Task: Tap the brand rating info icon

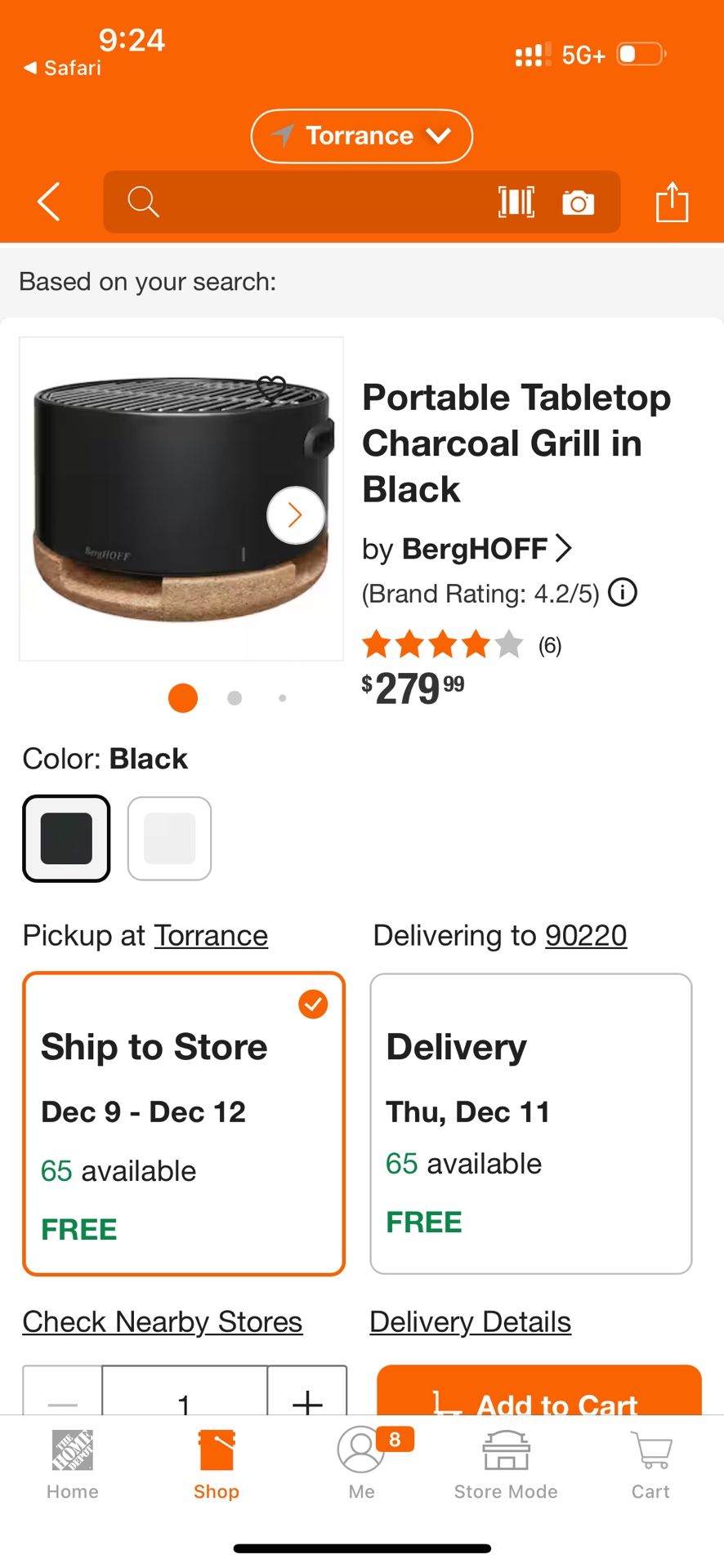Action: click(x=622, y=593)
